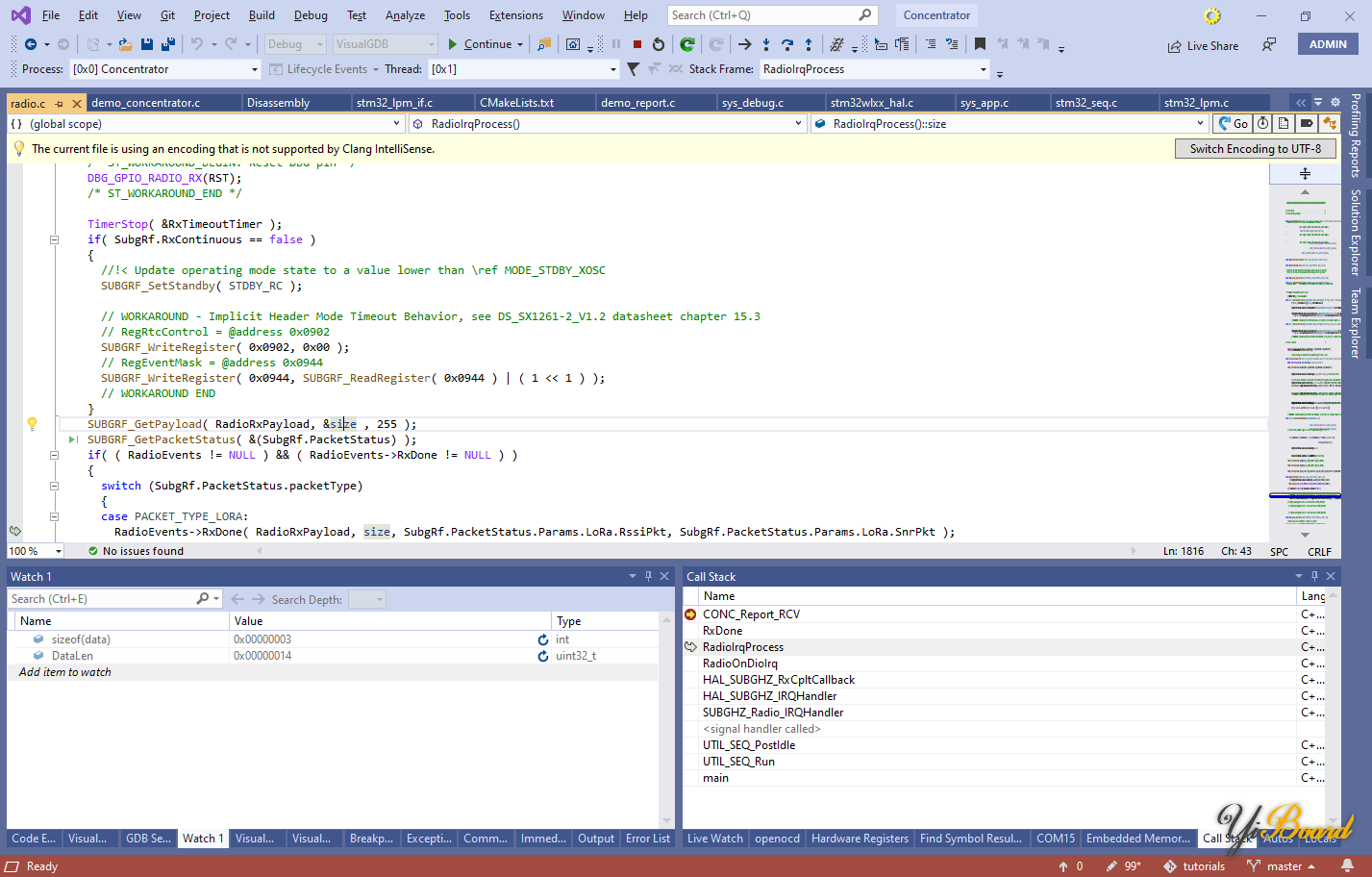Click the lightbulb quick actions icon

[x=32, y=424]
